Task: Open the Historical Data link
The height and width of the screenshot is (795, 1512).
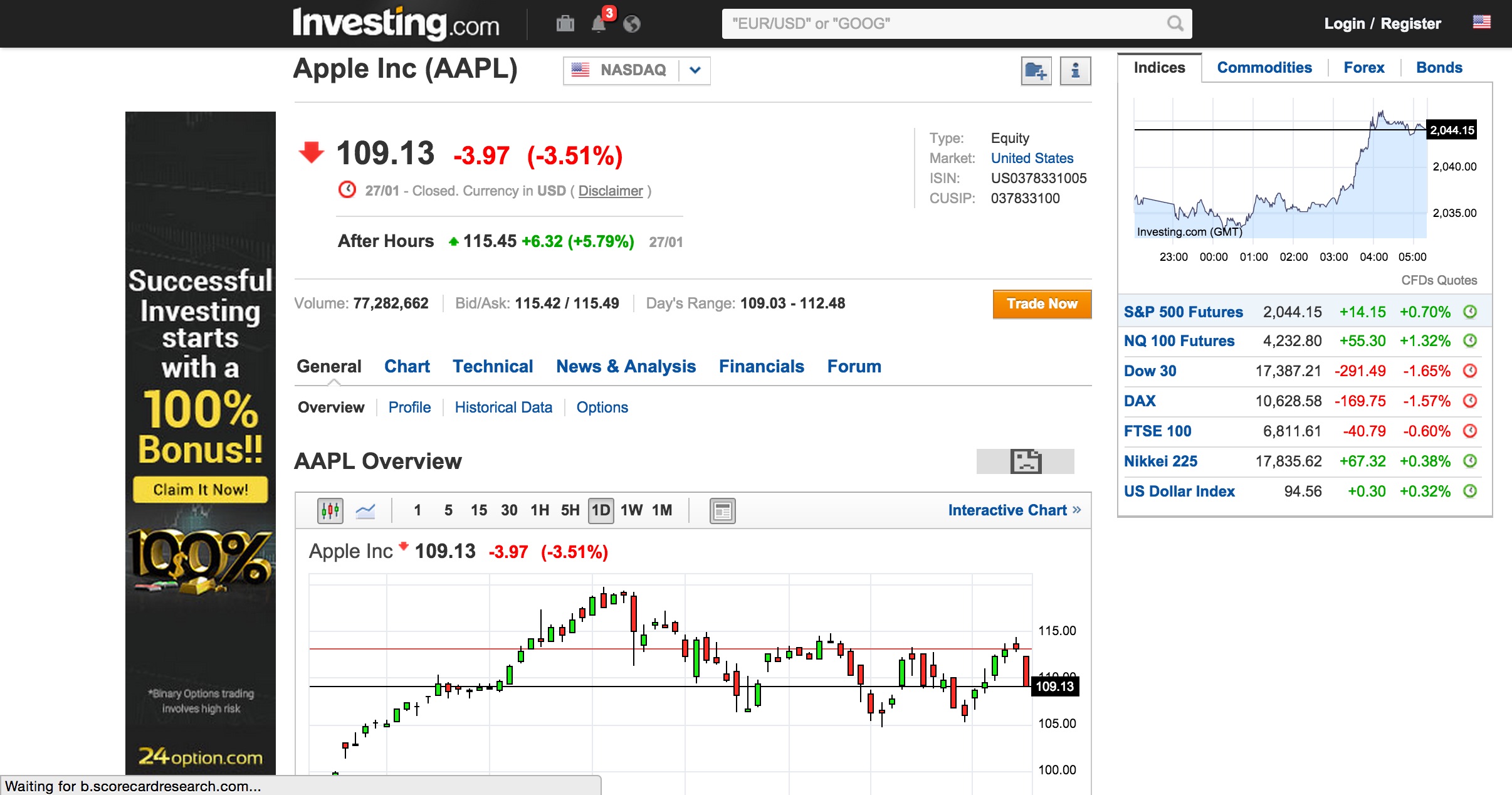Action: click(x=503, y=408)
